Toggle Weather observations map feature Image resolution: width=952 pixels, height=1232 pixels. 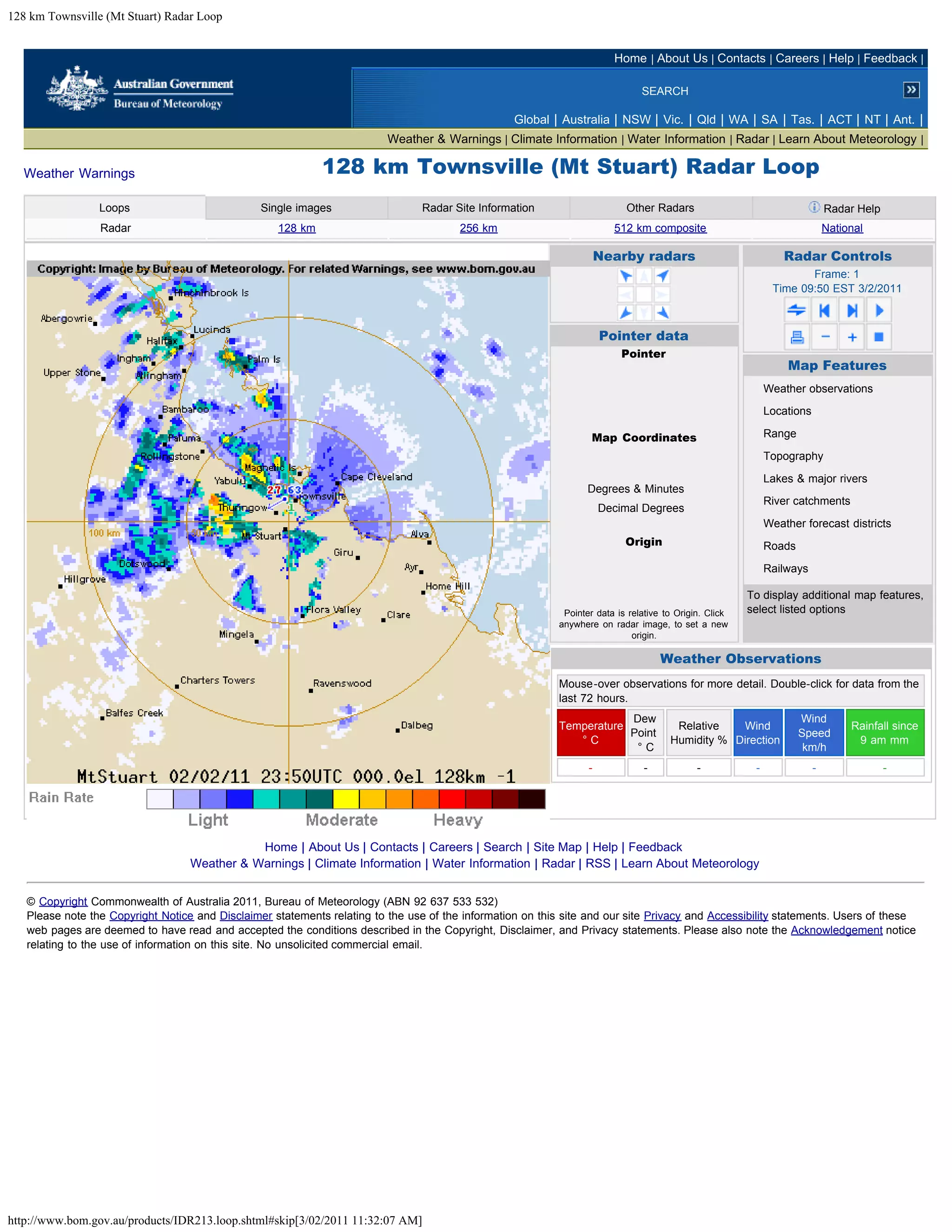tap(817, 389)
